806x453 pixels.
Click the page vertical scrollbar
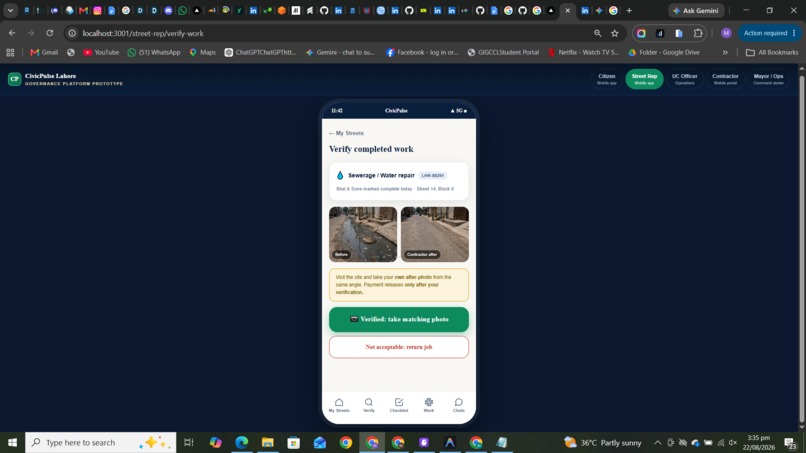coord(801,247)
